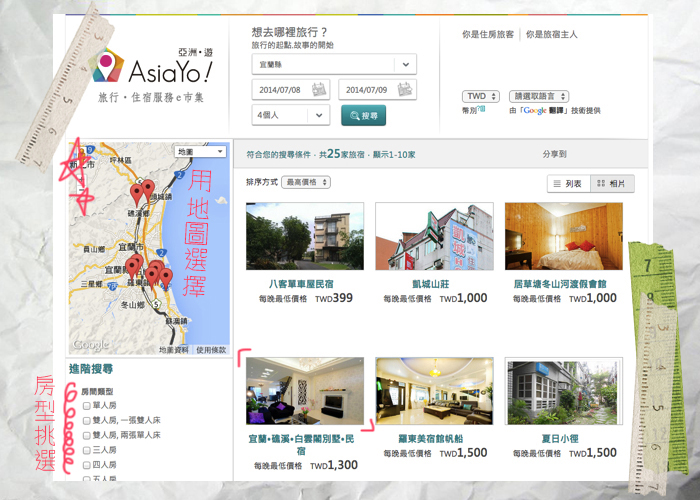
Task: Open 羅東美宿館帆船 photo thumbnail
Action: click(434, 391)
